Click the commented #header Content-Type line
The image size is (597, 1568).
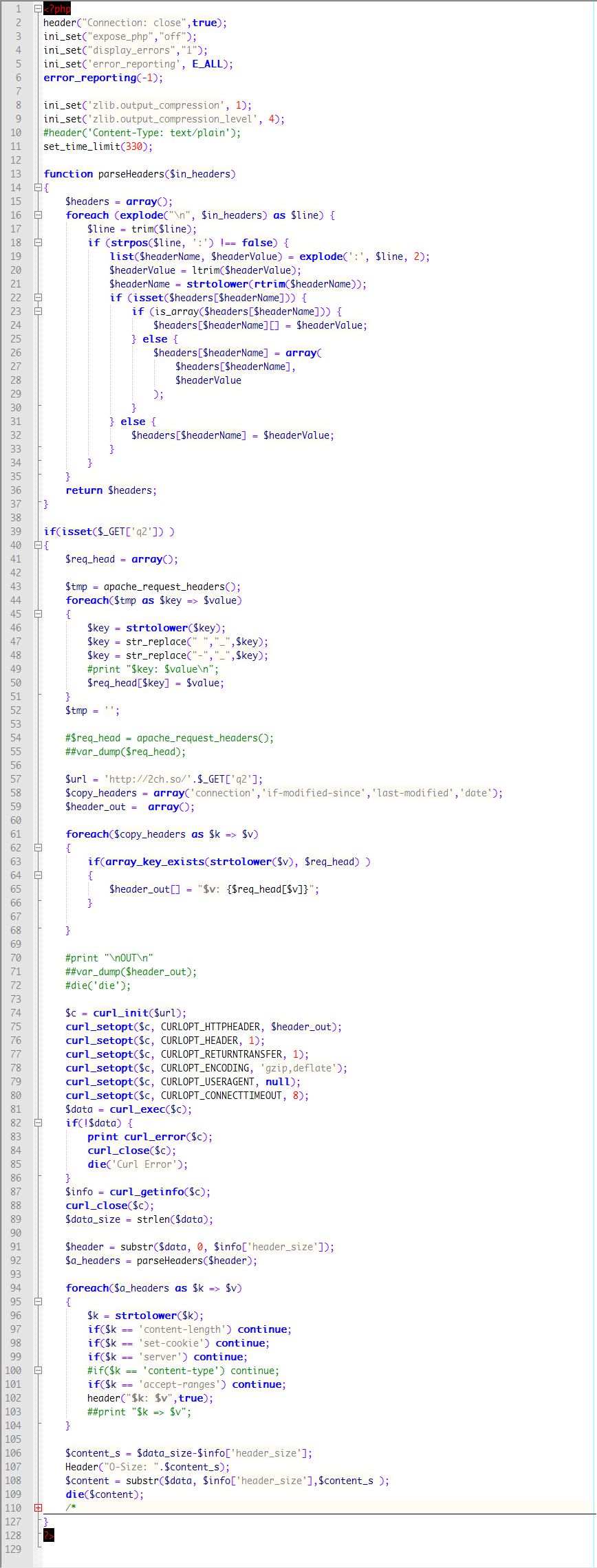click(x=142, y=133)
